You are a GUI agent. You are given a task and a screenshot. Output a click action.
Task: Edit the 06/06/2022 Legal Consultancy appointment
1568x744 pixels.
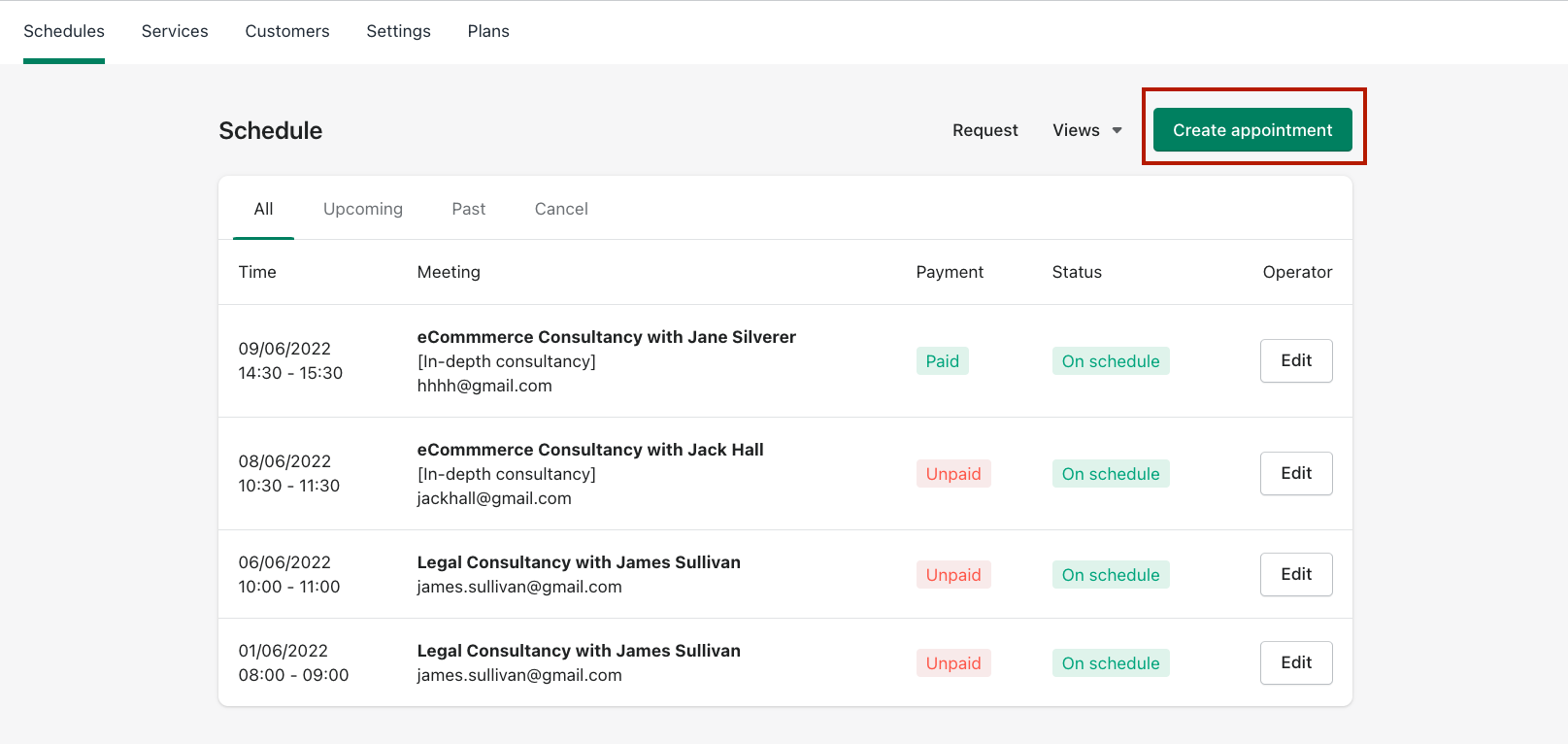(x=1295, y=574)
